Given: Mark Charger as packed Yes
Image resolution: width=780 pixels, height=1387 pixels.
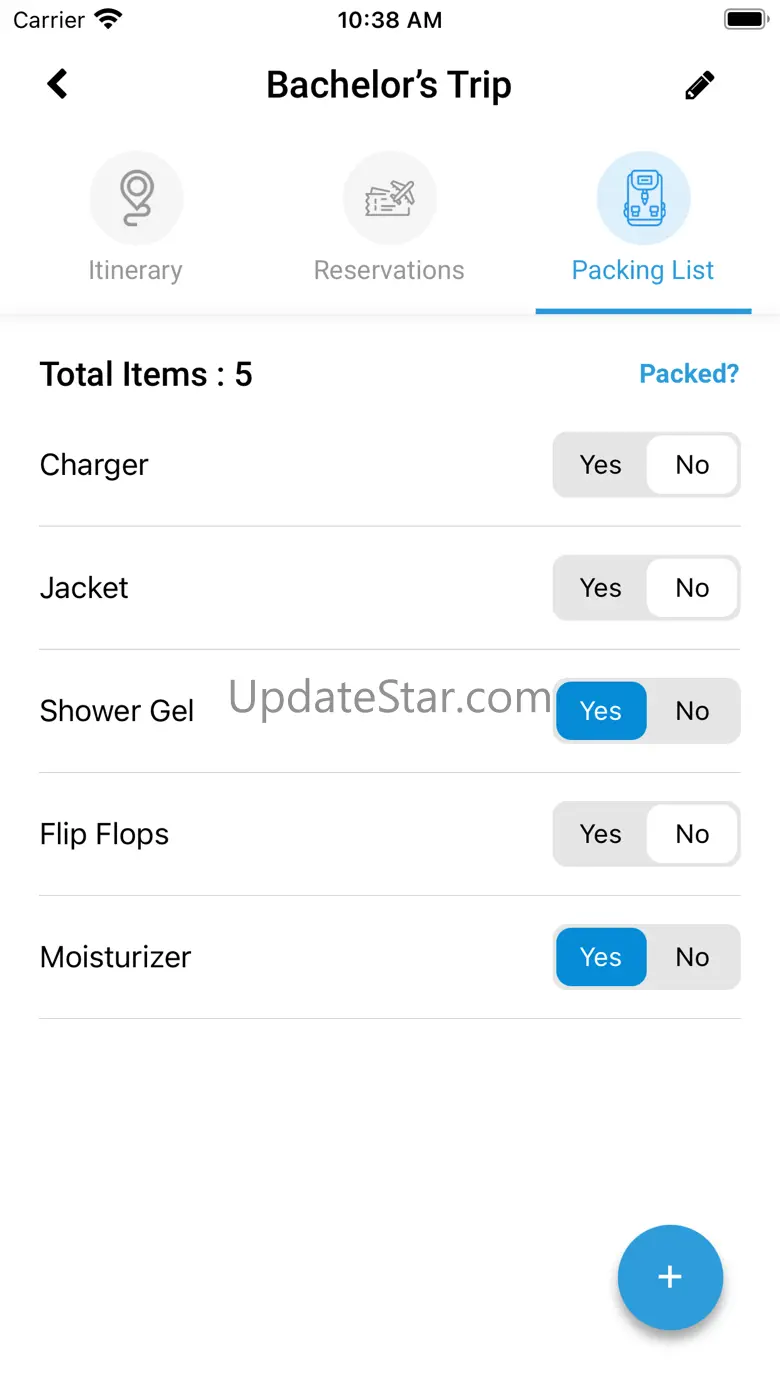Looking at the screenshot, I should coord(601,465).
